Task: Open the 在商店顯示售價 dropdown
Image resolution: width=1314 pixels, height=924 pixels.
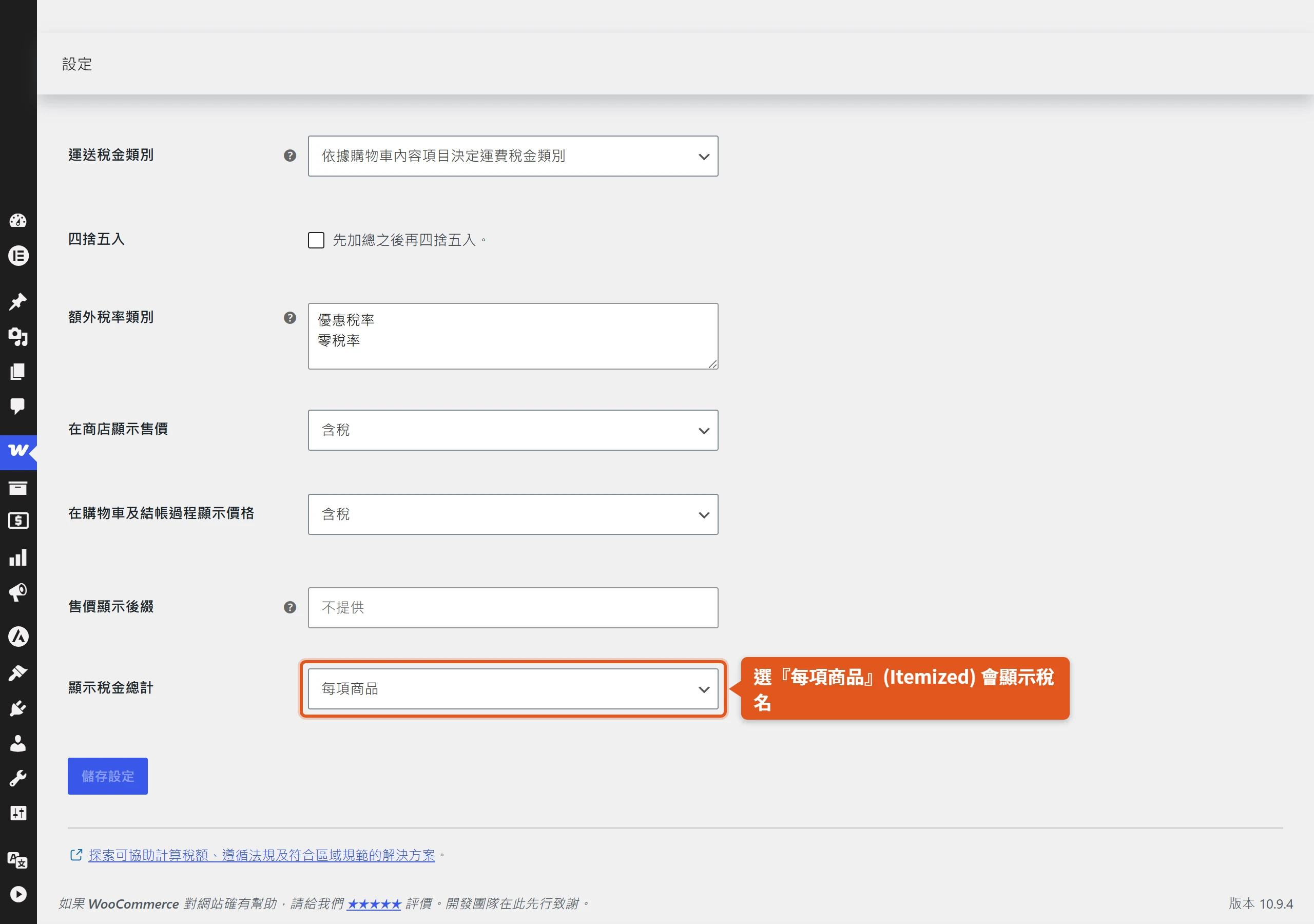Action: click(513, 430)
